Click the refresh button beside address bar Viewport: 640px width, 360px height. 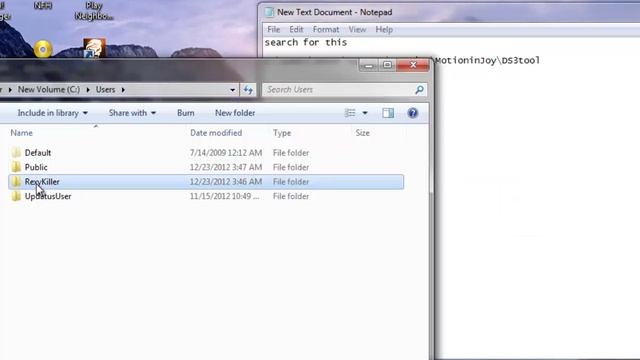[x=248, y=90]
